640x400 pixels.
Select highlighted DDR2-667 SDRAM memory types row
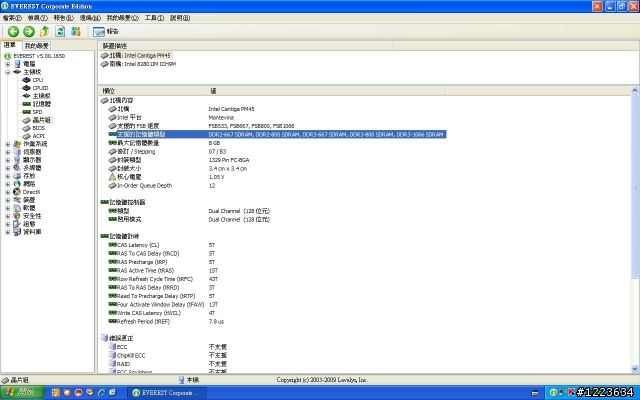278,134
